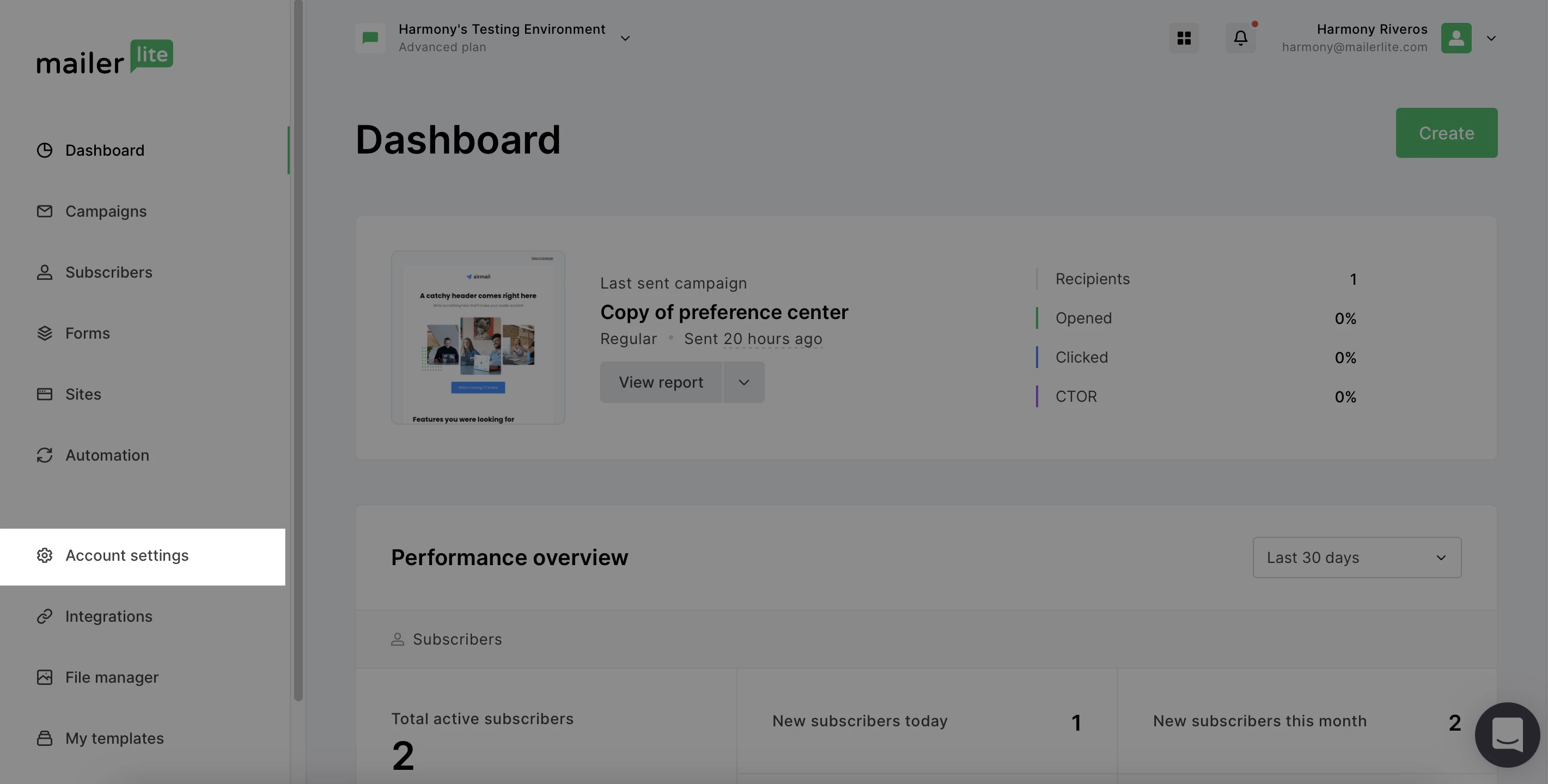Open the notifications bell icon
Screen dimensions: 1548x784
pyautogui.click(x=1240, y=39)
